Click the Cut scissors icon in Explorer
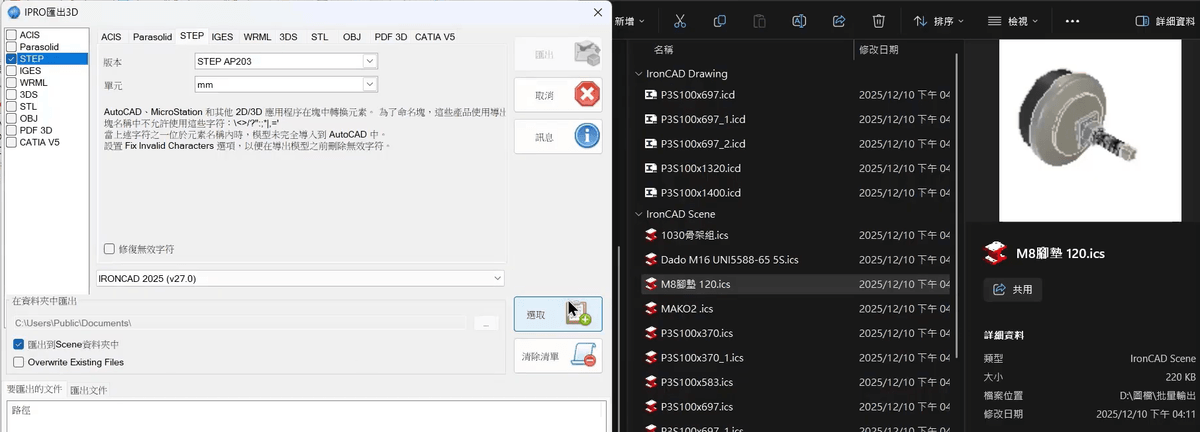This screenshot has width=1200, height=432. [x=680, y=20]
